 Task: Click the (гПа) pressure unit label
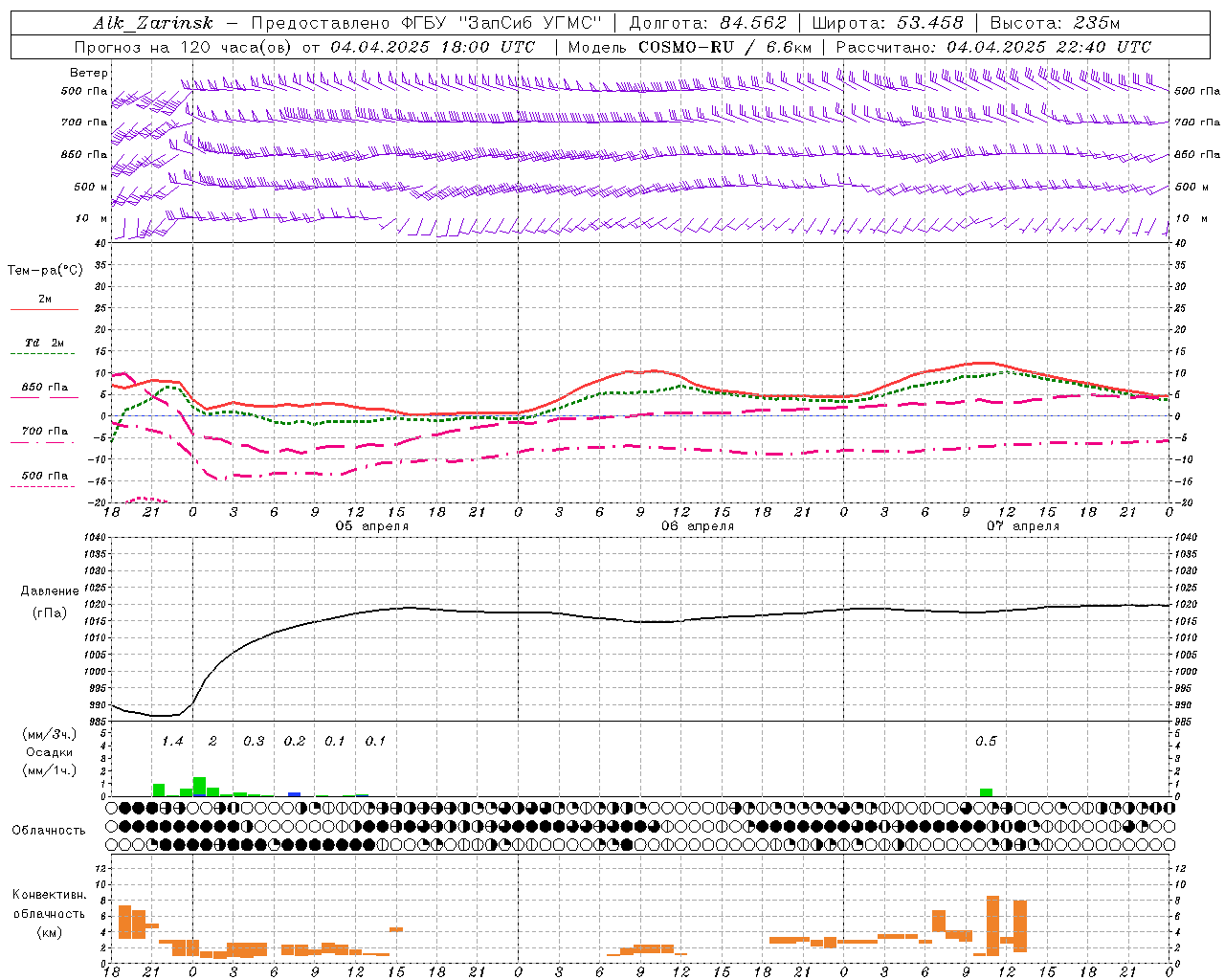50,613
